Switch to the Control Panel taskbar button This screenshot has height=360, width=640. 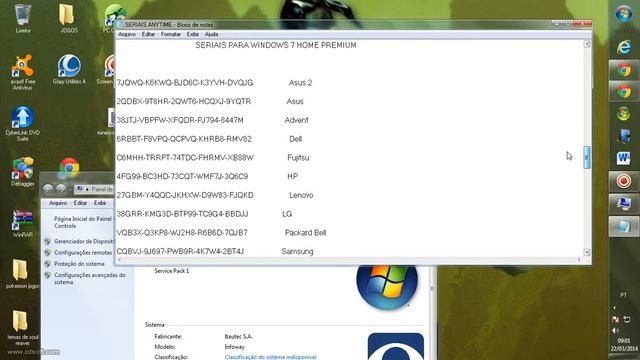(624, 203)
